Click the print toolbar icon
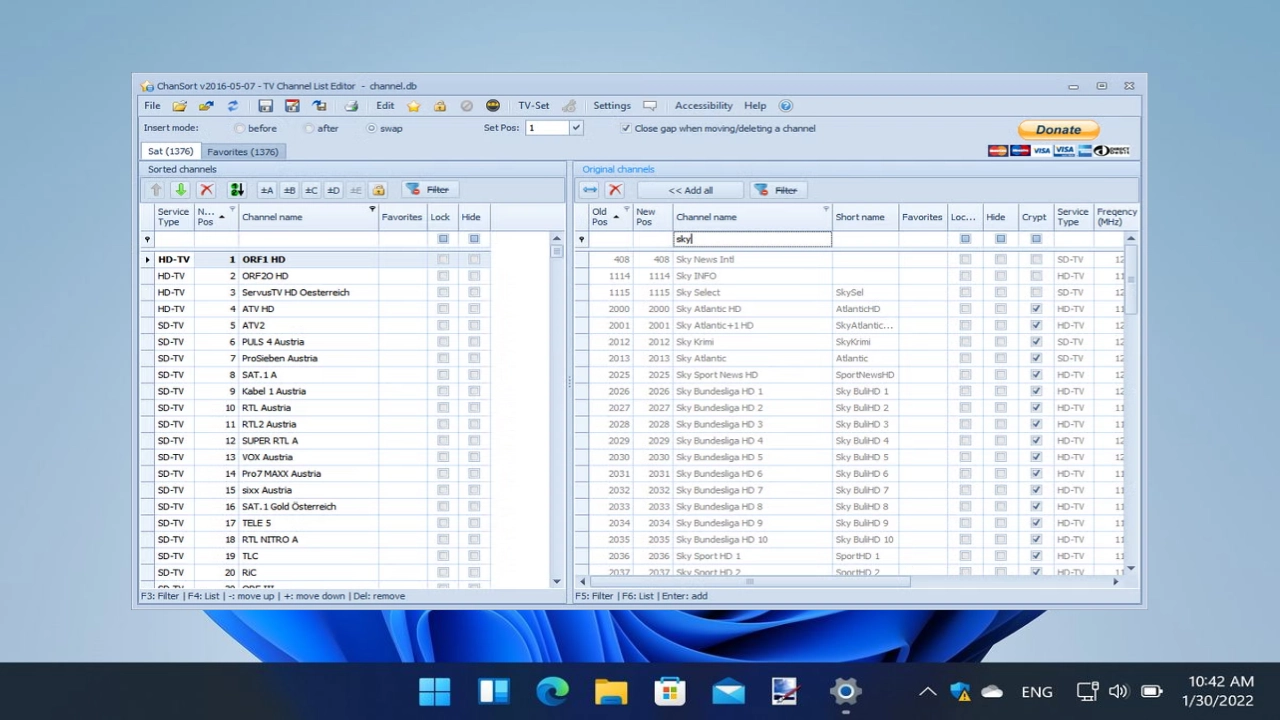1280x720 pixels. click(x=351, y=106)
